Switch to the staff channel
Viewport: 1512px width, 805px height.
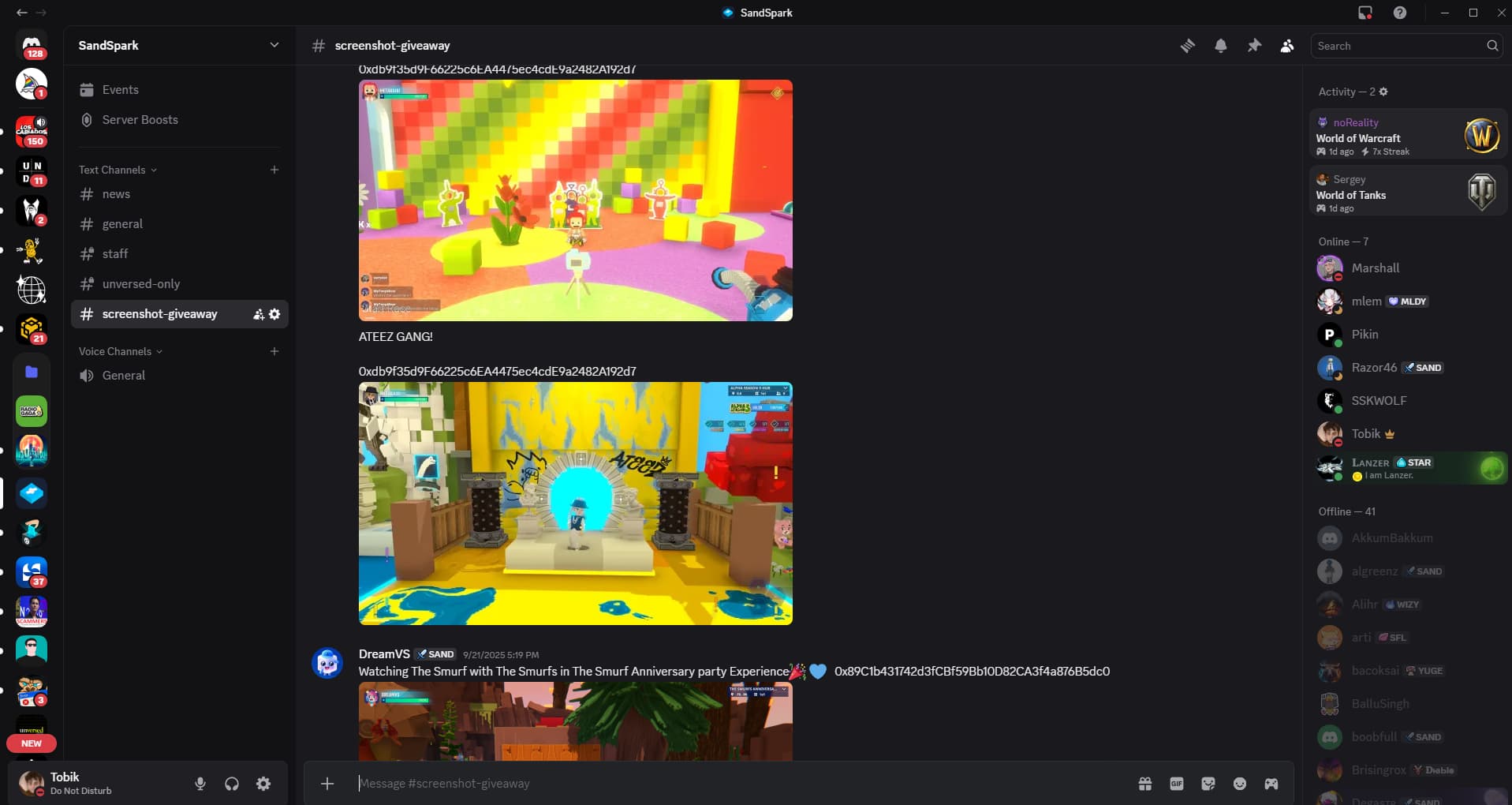(179, 254)
